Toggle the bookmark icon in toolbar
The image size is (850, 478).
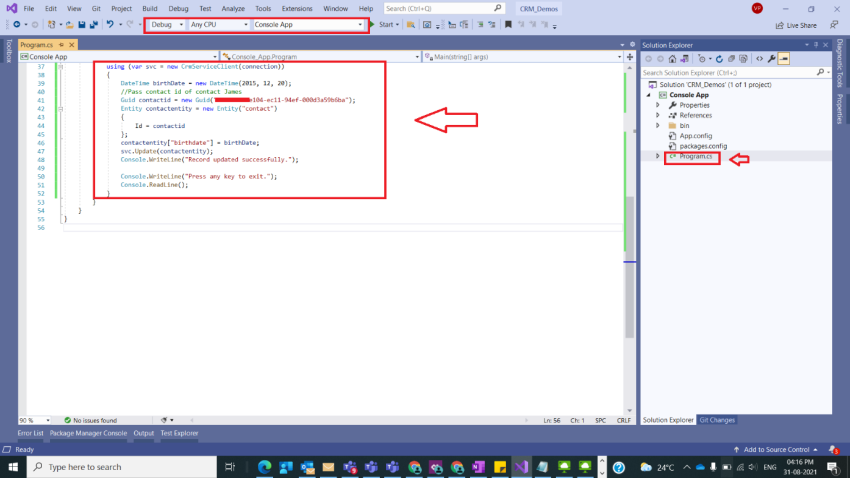tap(508, 24)
